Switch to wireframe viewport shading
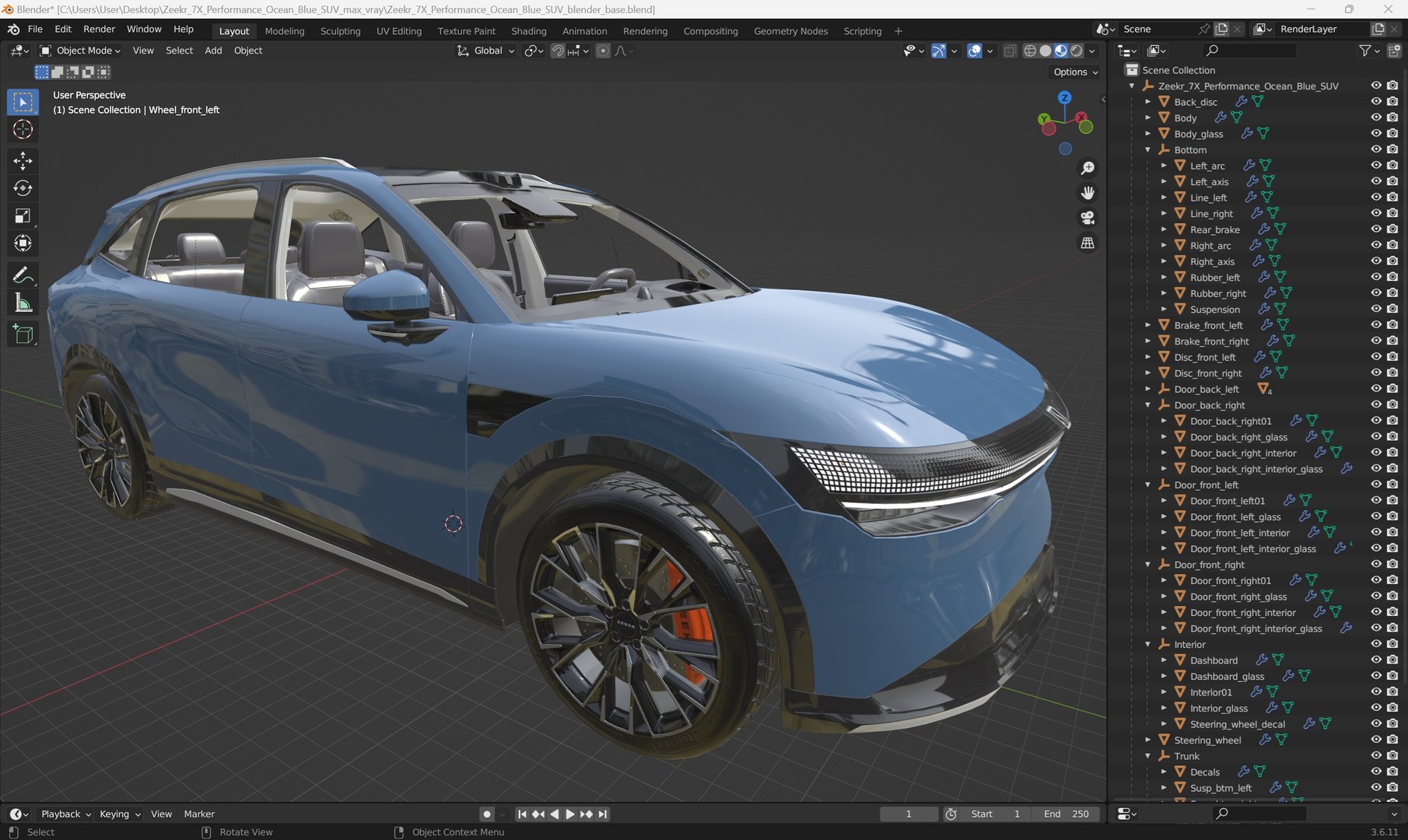The width and height of the screenshot is (1408, 840). point(1030,51)
